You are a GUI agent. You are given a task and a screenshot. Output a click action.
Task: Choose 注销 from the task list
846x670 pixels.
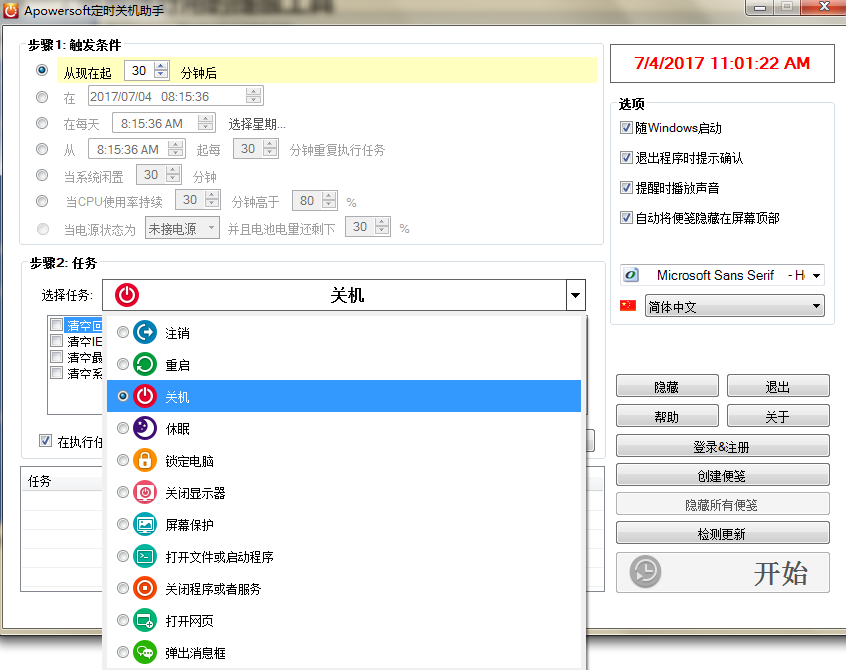pyautogui.click(x=344, y=333)
